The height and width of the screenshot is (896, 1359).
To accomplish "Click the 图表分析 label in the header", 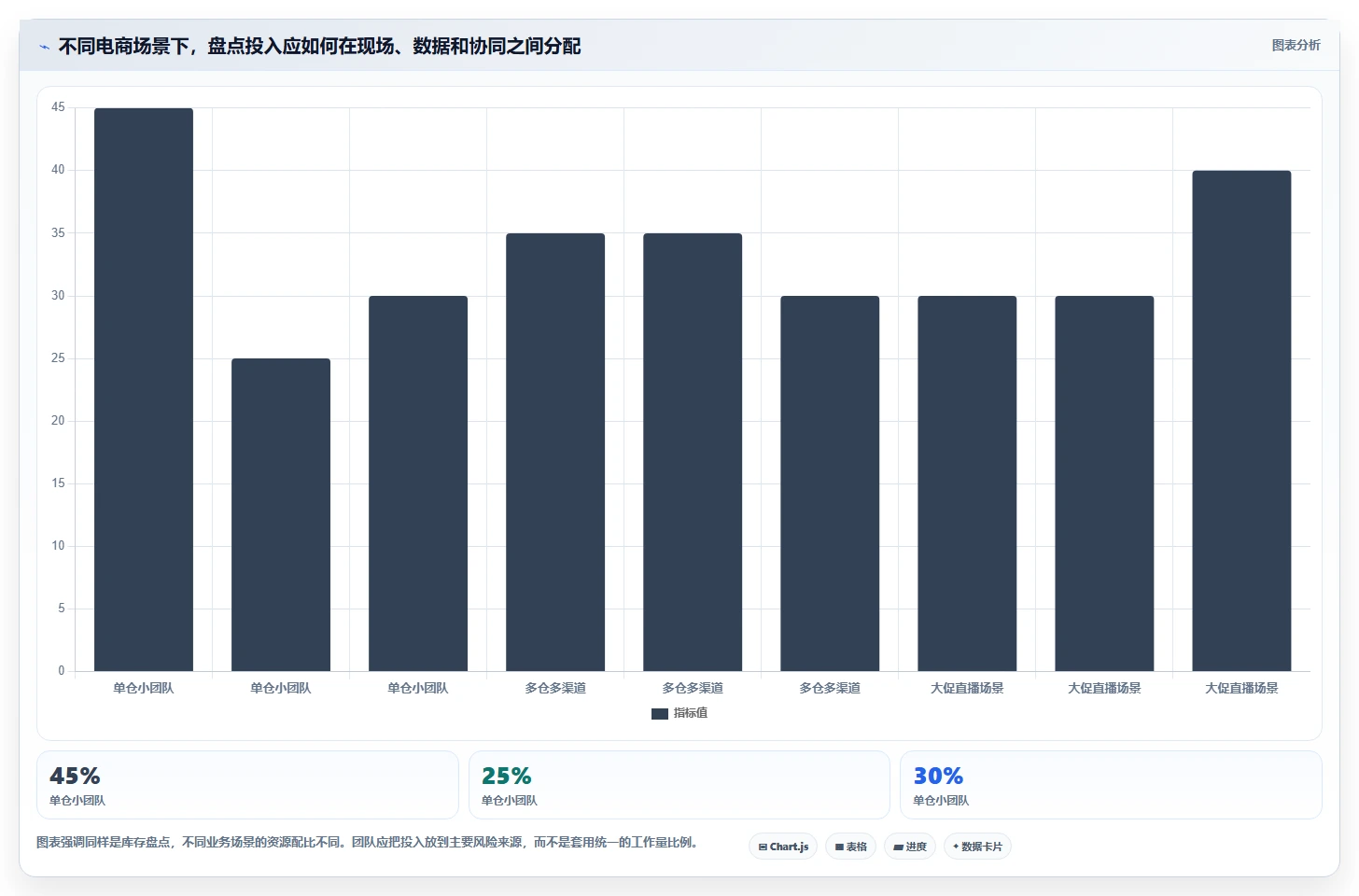I will [1296, 45].
